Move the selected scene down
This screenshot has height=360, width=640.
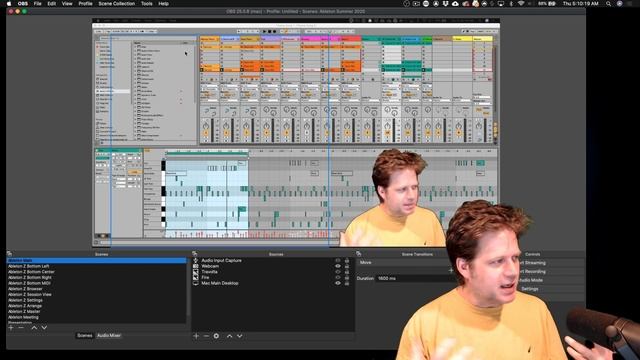pyautogui.click(x=44, y=328)
